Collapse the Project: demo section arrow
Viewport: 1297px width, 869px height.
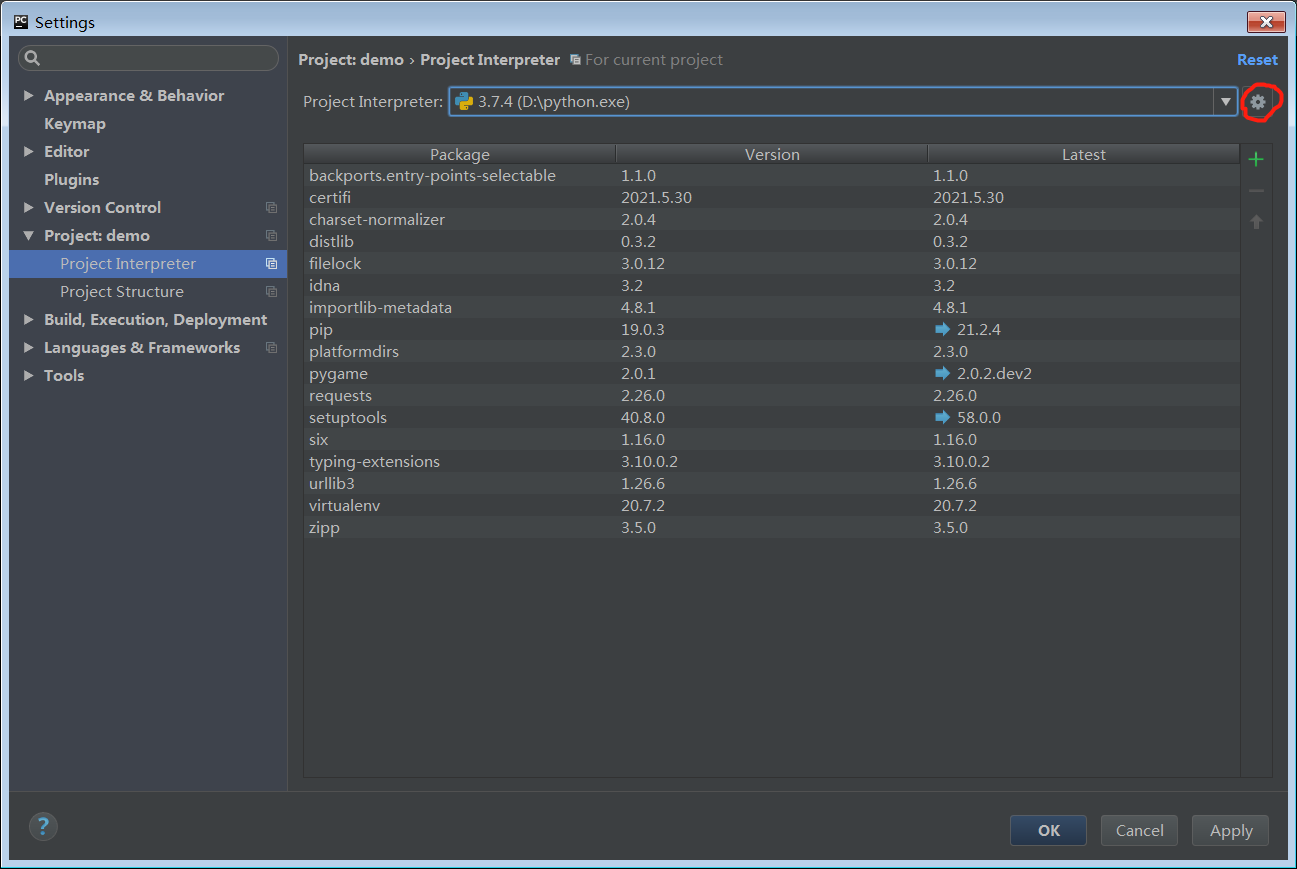(29, 236)
